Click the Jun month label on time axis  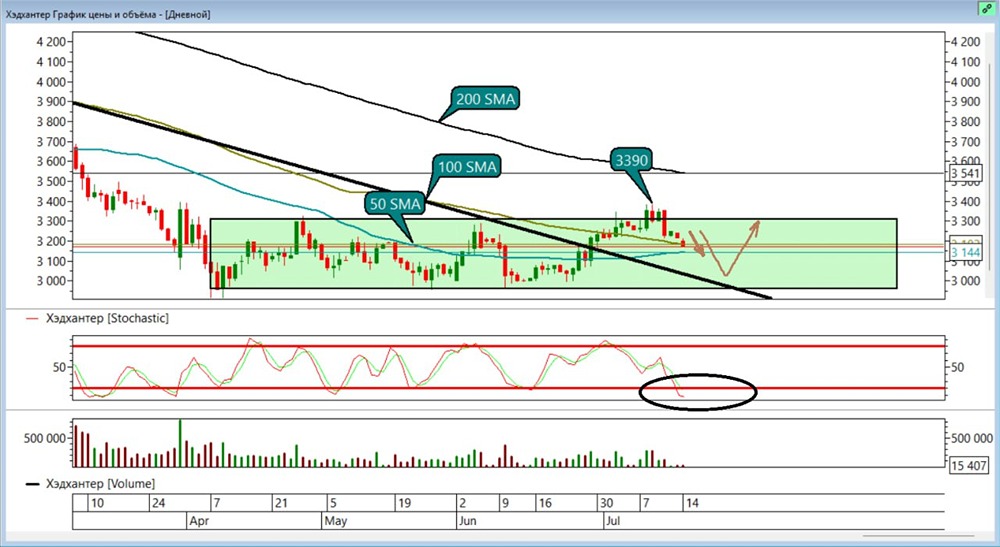coord(467,521)
